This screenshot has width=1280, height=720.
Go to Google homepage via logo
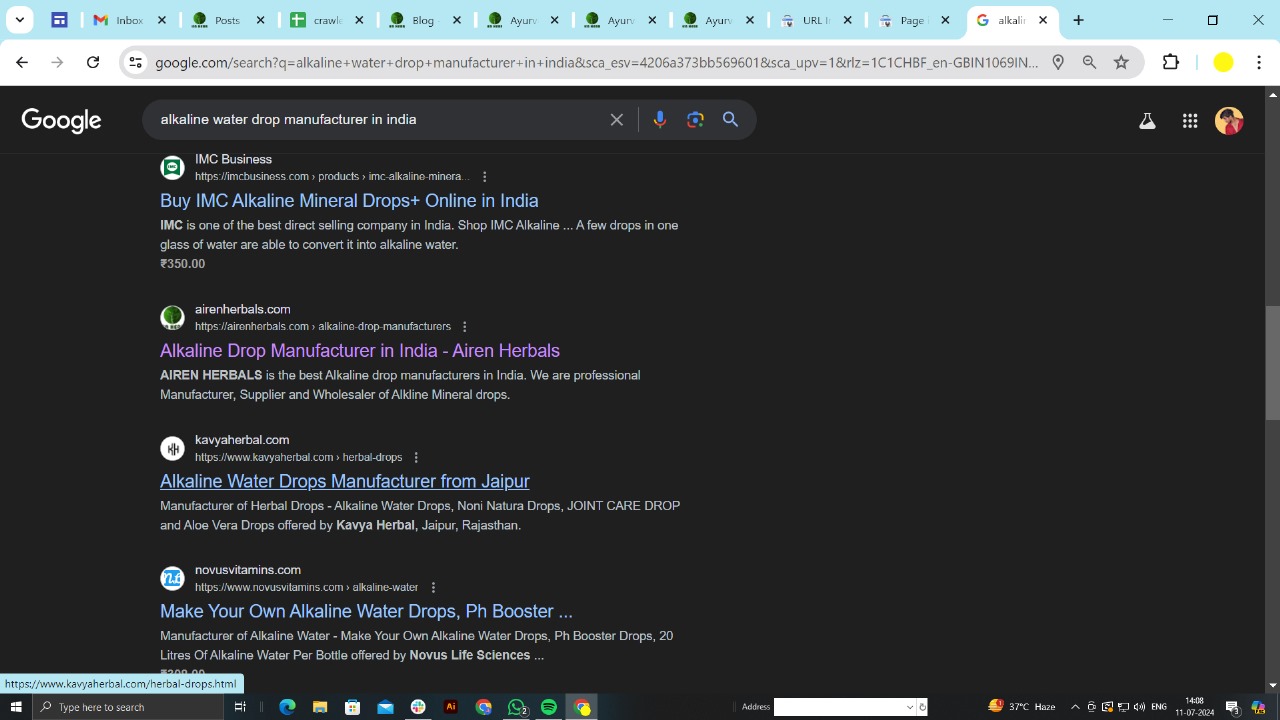coord(61,120)
